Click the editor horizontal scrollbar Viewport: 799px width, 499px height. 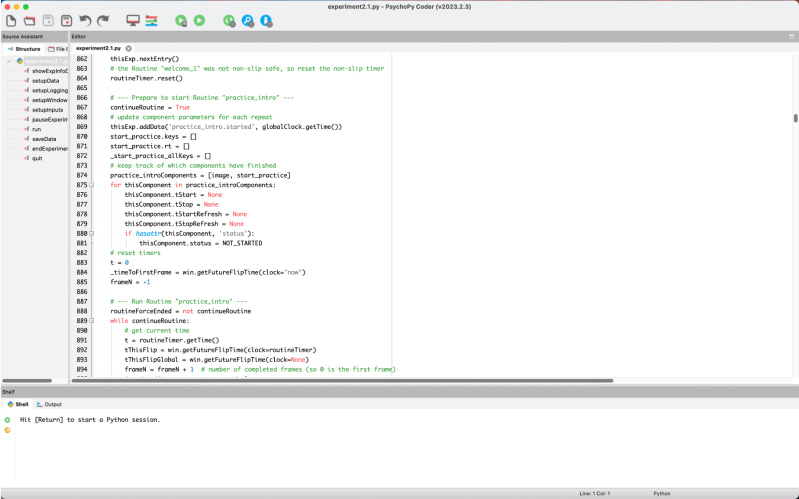point(342,381)
